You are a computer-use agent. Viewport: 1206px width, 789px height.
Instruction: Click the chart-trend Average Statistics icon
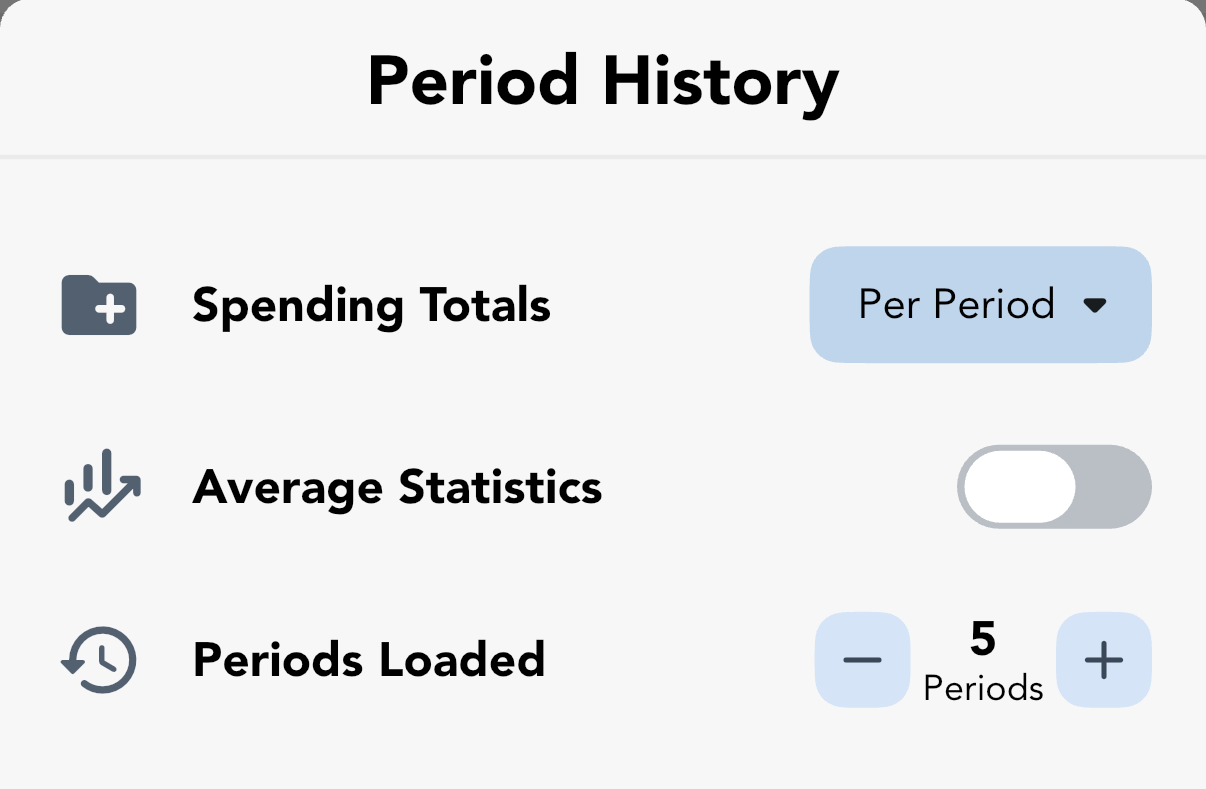pos(102,487)
